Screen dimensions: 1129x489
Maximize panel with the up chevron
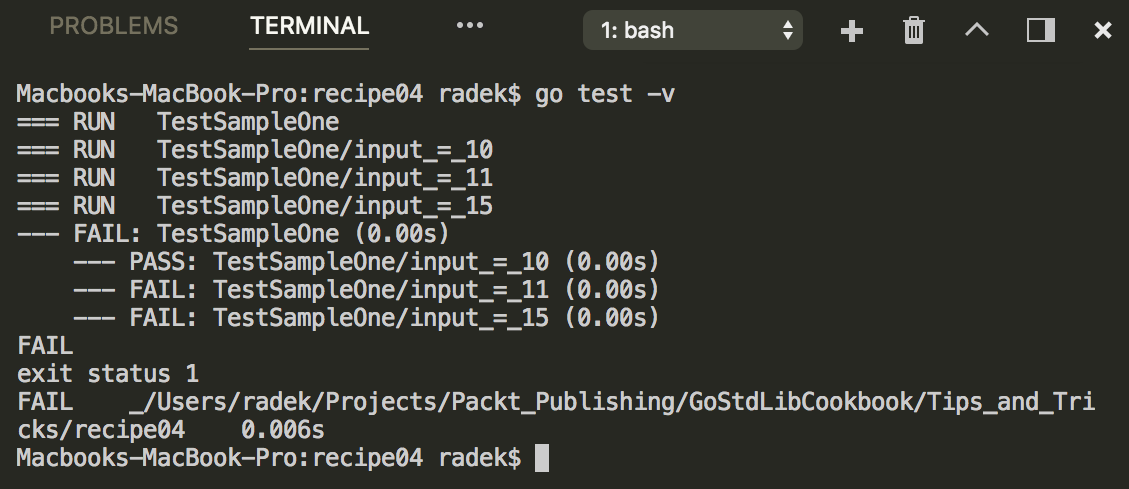(977, 30)
